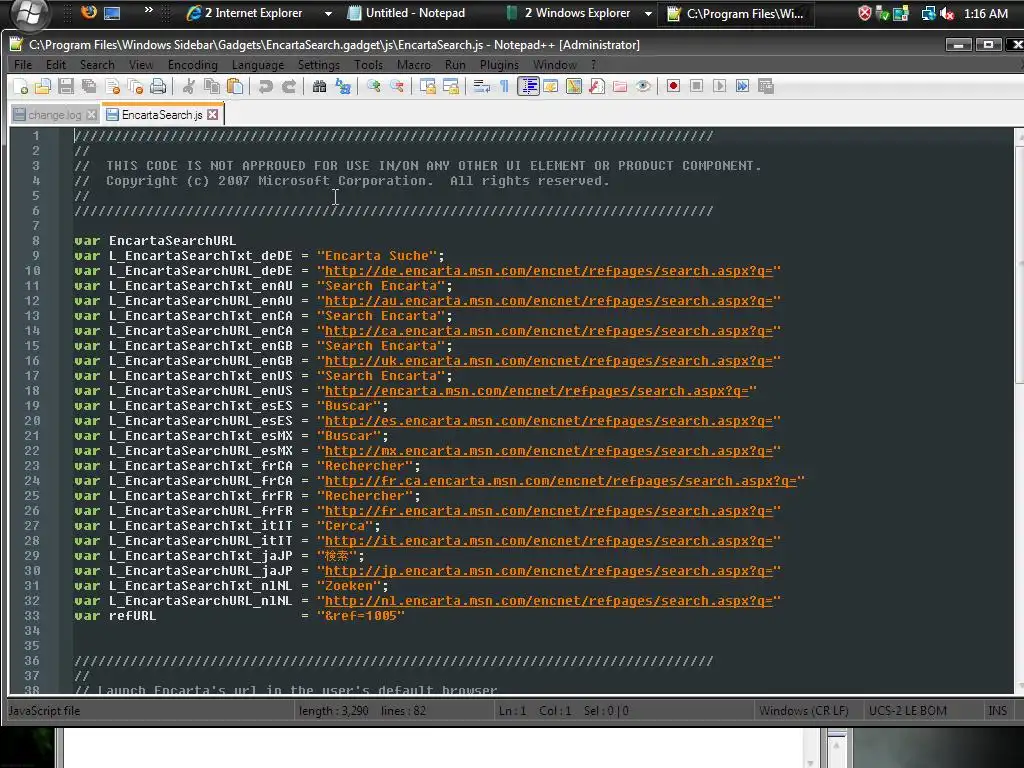1024x768 pixels.
Task: Close the change.log tab
Action: (91, 115)
